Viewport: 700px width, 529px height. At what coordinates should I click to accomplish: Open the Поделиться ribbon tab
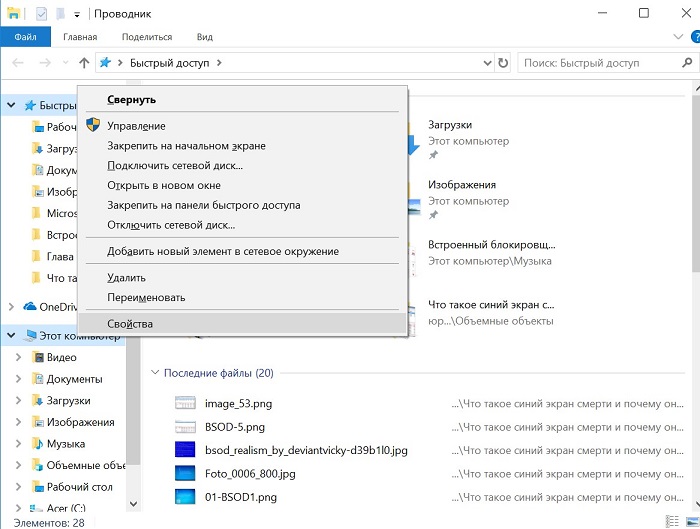tap(147, 37)
